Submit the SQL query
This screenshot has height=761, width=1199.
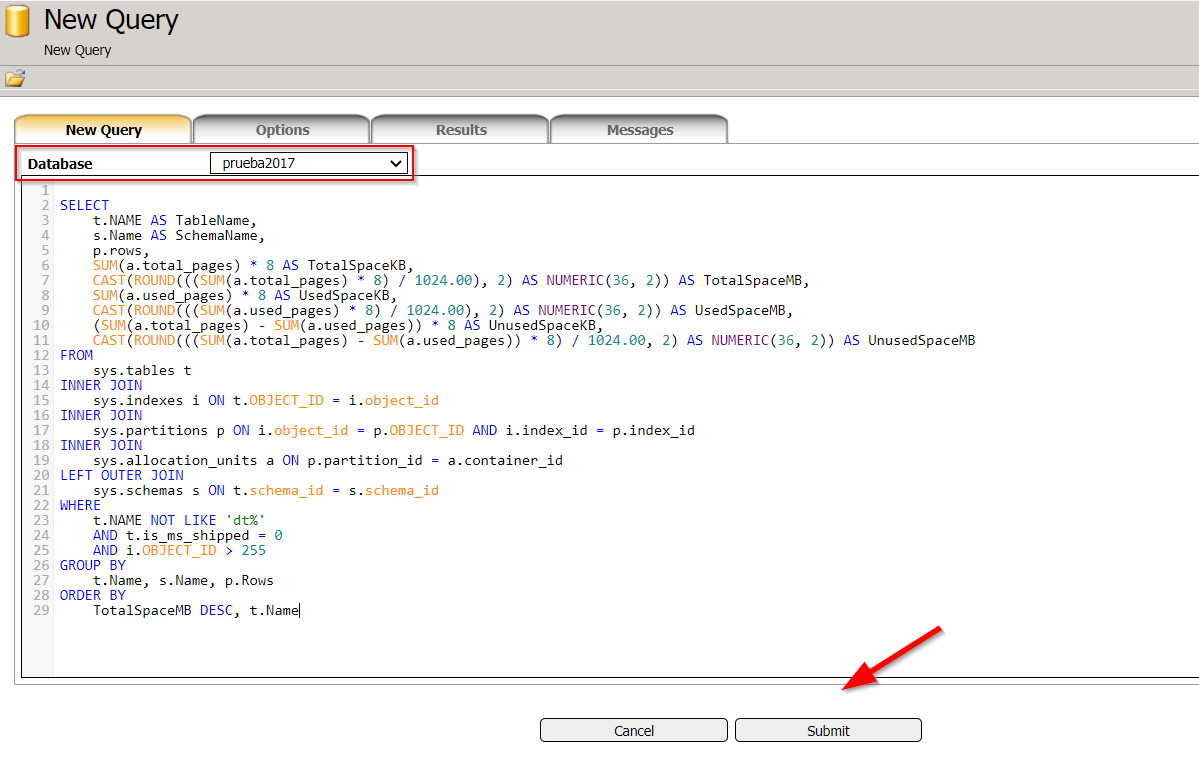pyautogui.click(x=828, y=730)
